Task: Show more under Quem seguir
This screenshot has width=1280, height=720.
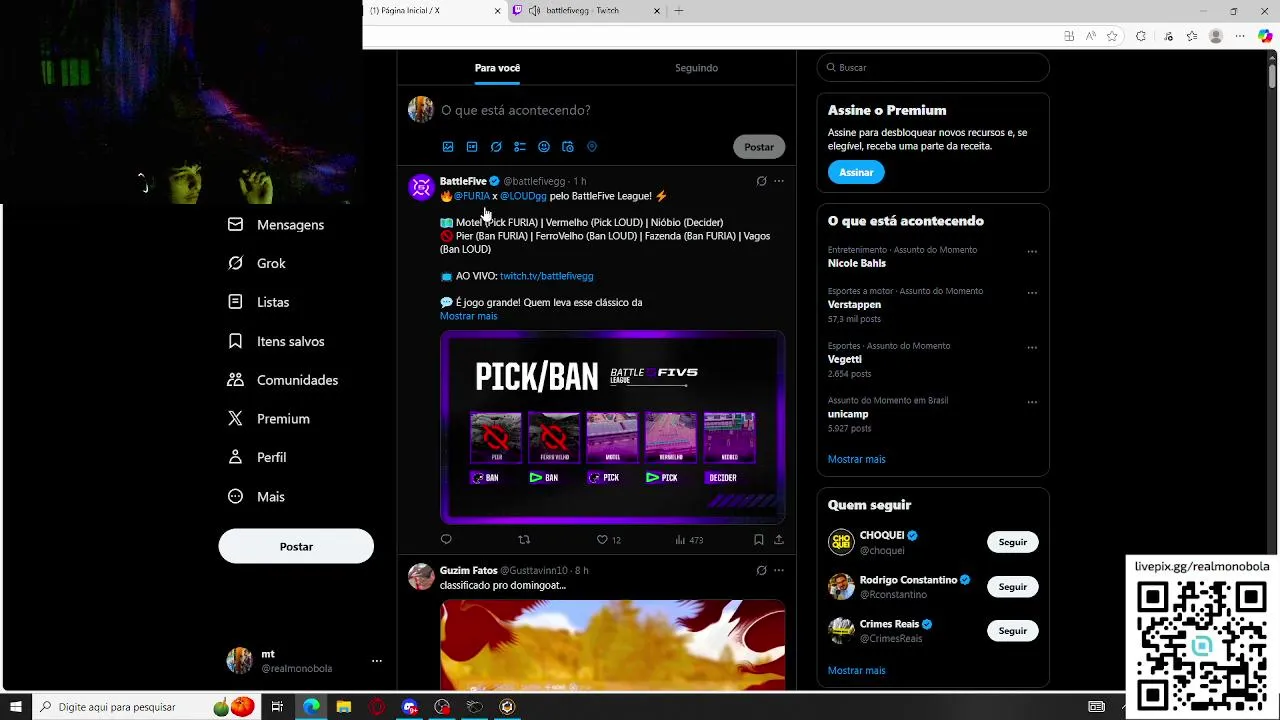Action: [x=856, y=670]
